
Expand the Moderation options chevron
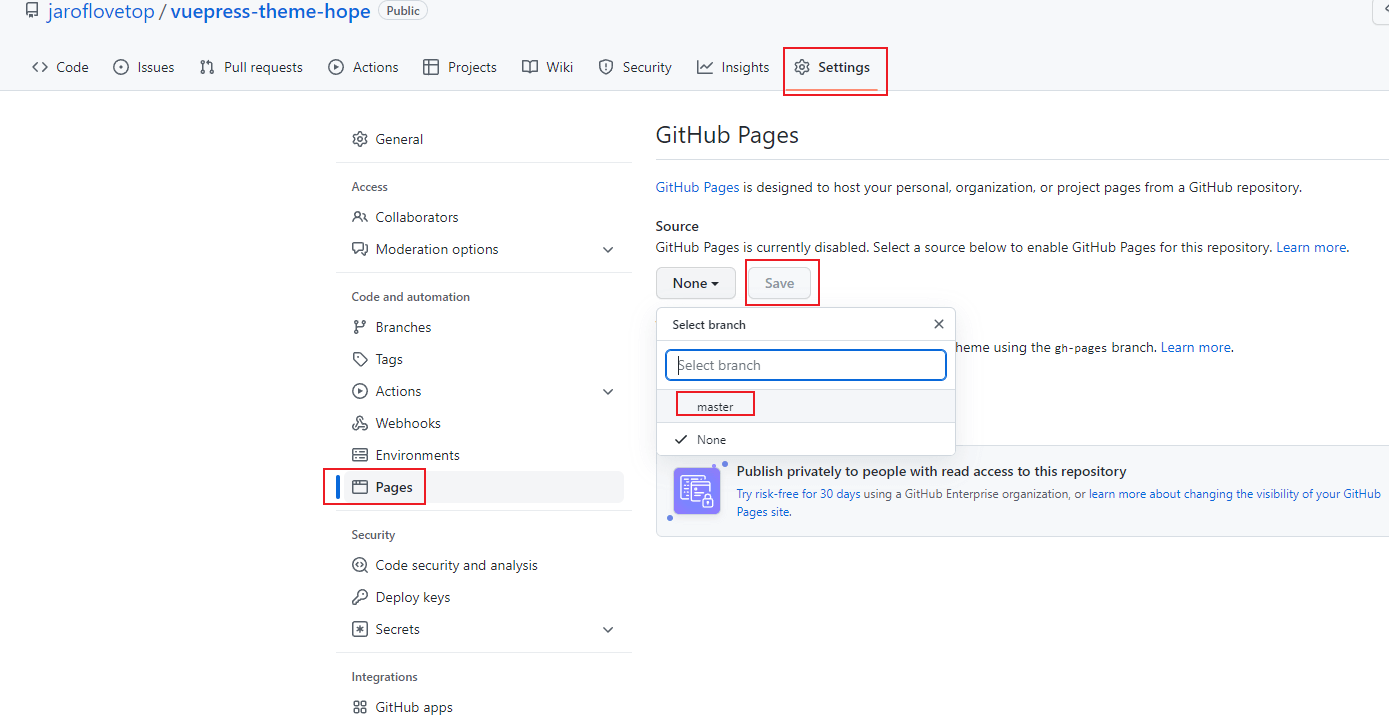coord(608,249)
